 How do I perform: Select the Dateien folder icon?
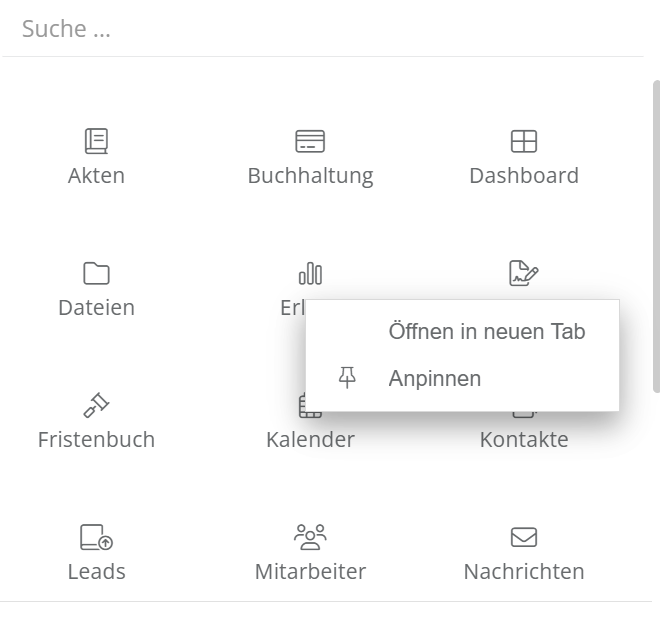tap(96, 273)
